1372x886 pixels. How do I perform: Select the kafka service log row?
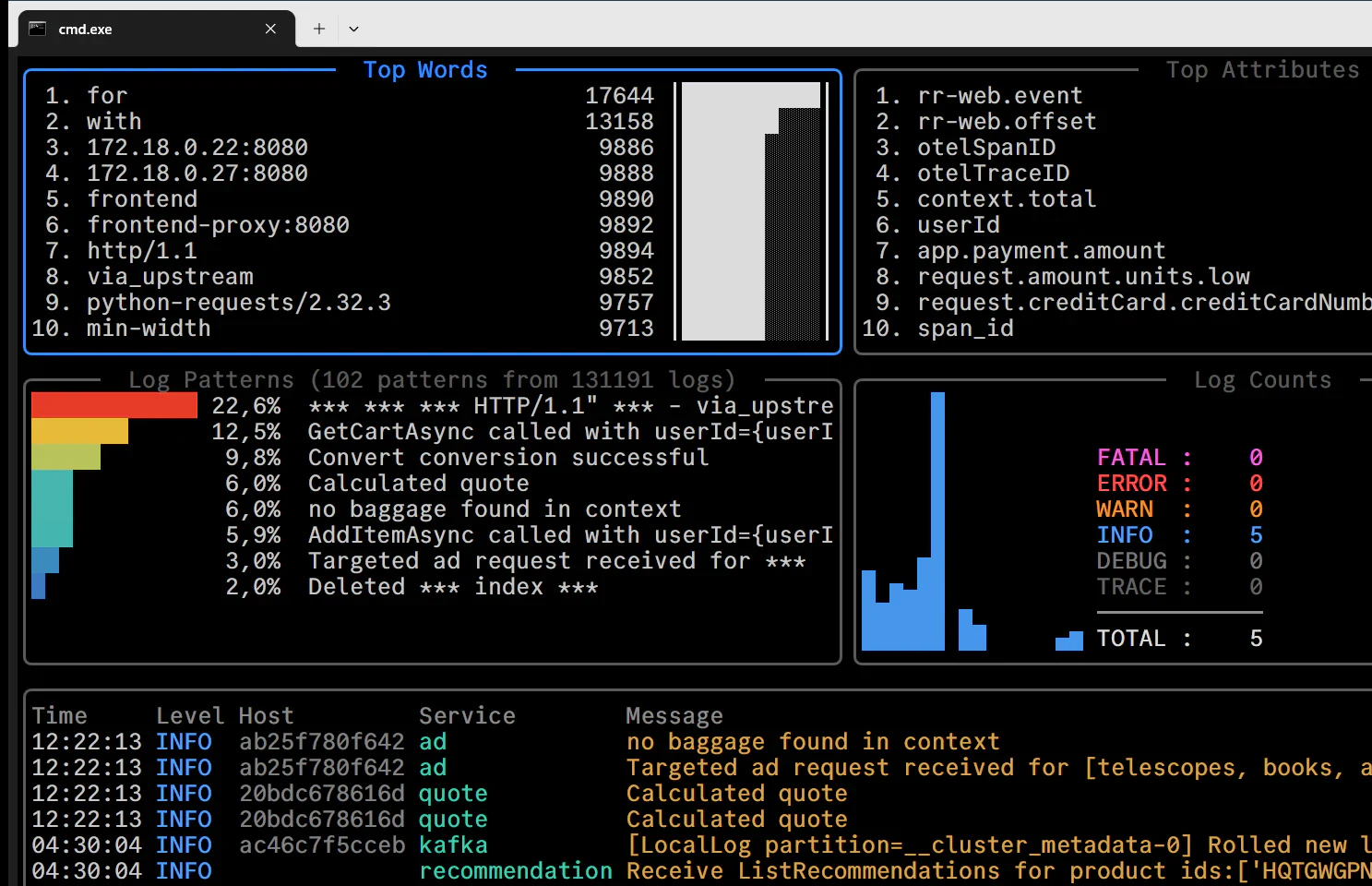701,845
